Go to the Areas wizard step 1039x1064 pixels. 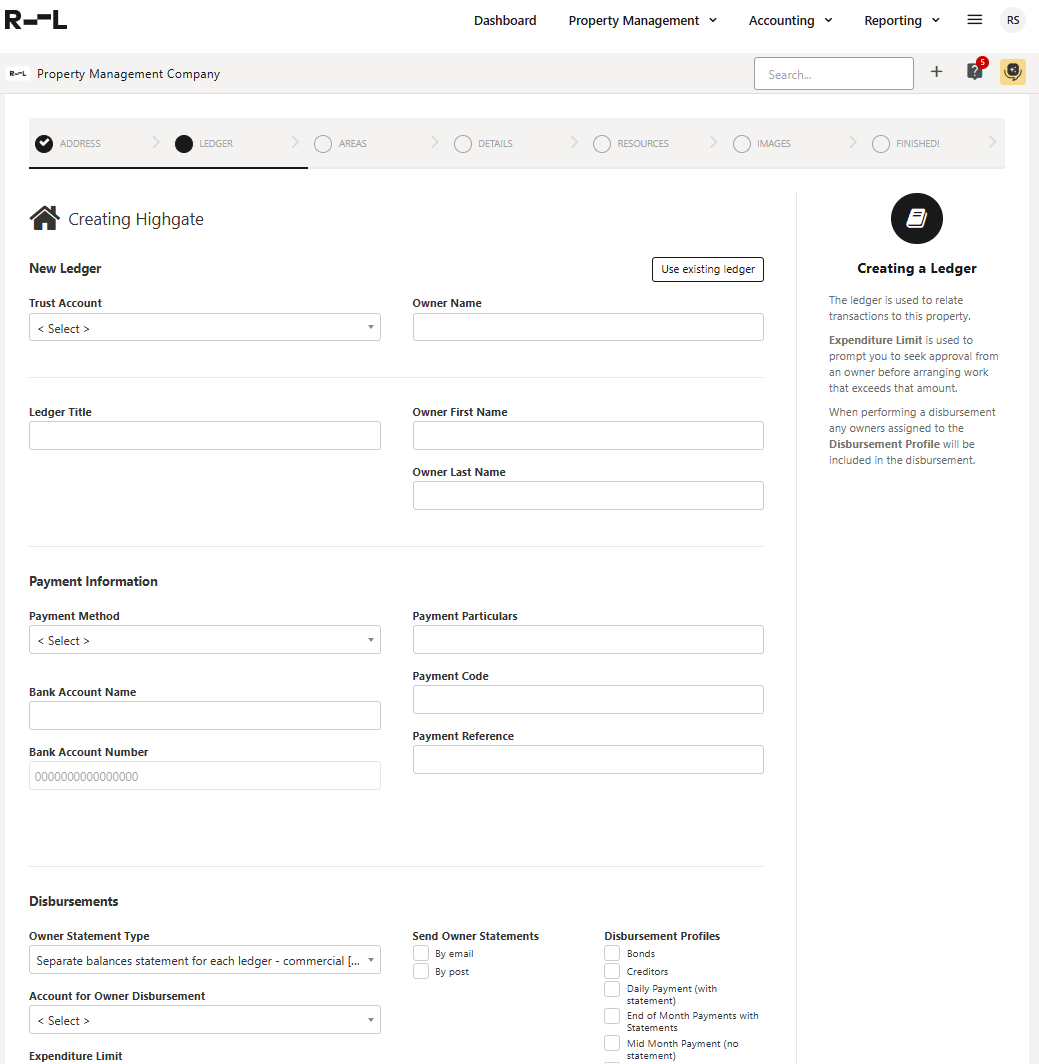click(341, 144)
